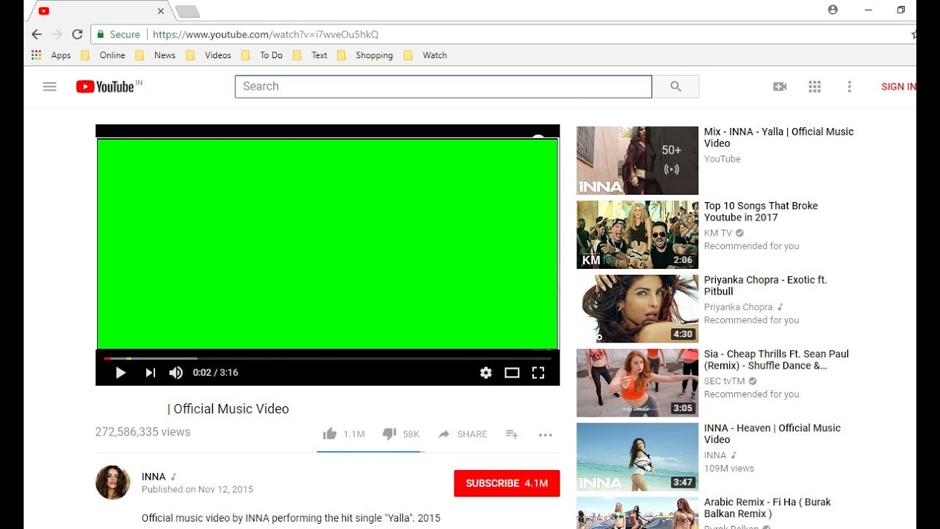
Task: Open the upload video camera icon
Action: pyautogui.click(x=780, y=87)
